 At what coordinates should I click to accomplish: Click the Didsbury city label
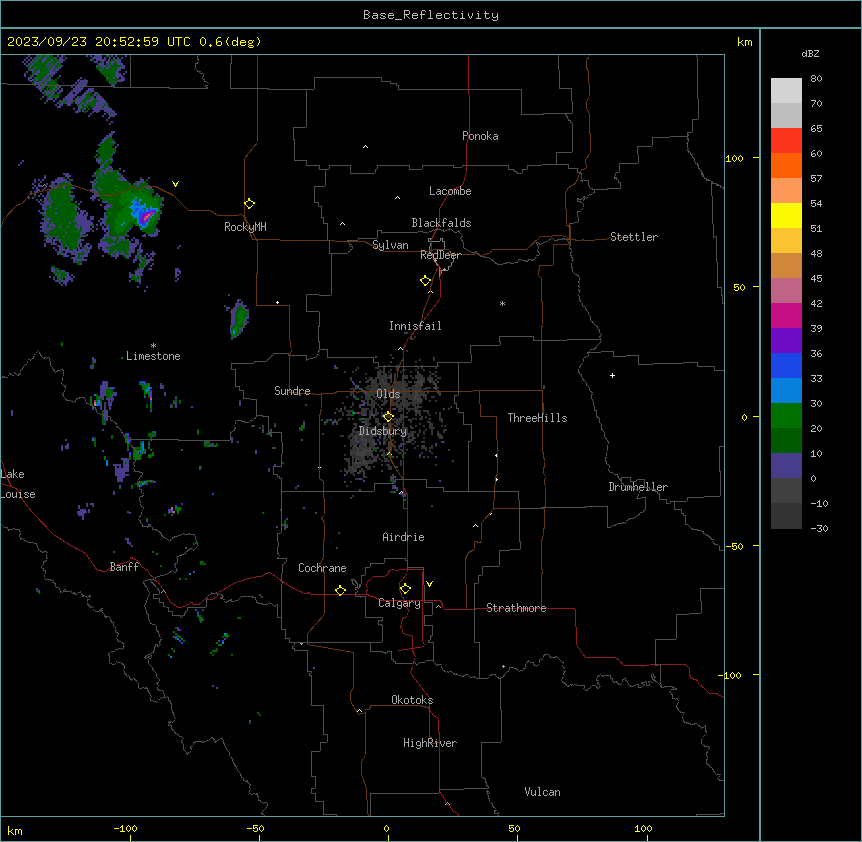pos(383,431)
